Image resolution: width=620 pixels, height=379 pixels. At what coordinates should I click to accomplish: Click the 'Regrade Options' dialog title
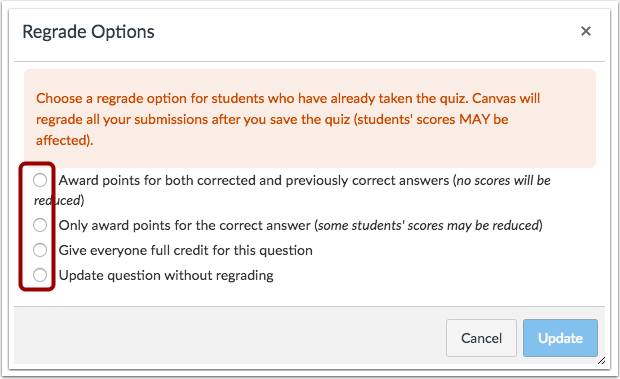pyautogui.click(x=88, y=32)
